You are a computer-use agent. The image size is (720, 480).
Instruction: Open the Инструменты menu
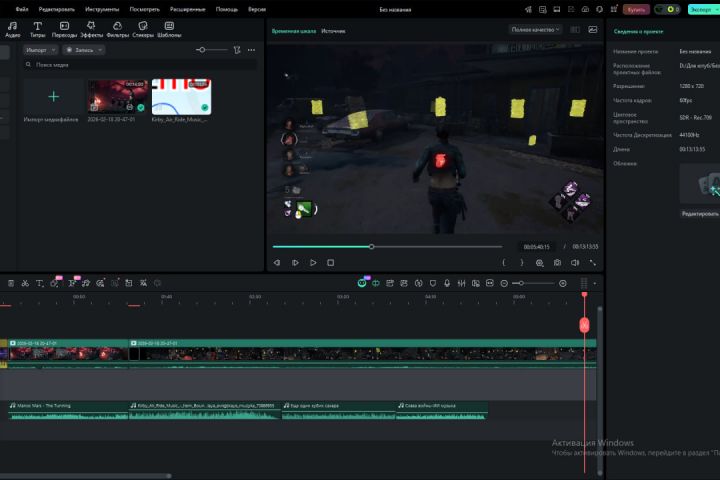pos(102,9)
